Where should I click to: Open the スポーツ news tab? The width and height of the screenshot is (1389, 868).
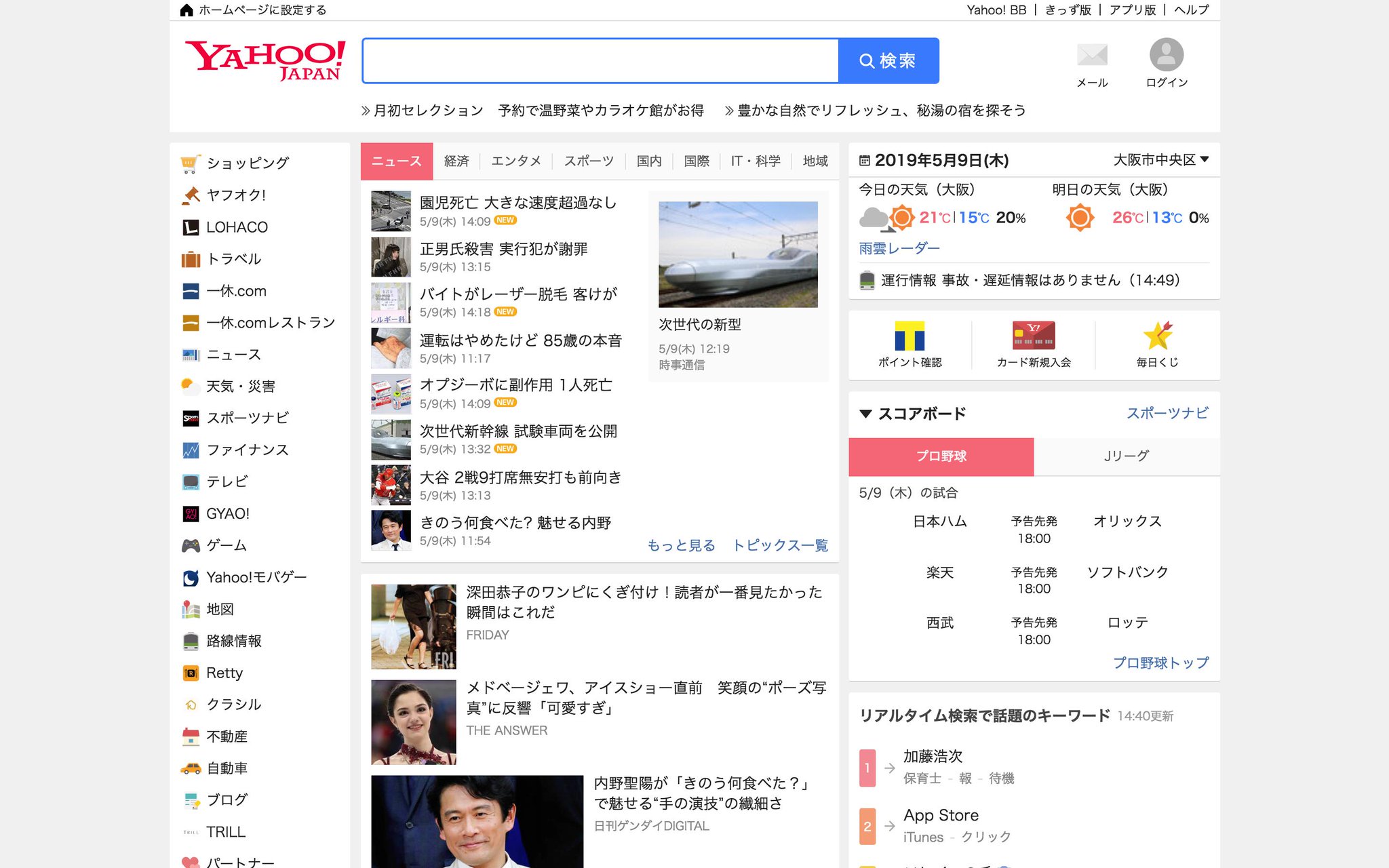click(x=589, y=161)
